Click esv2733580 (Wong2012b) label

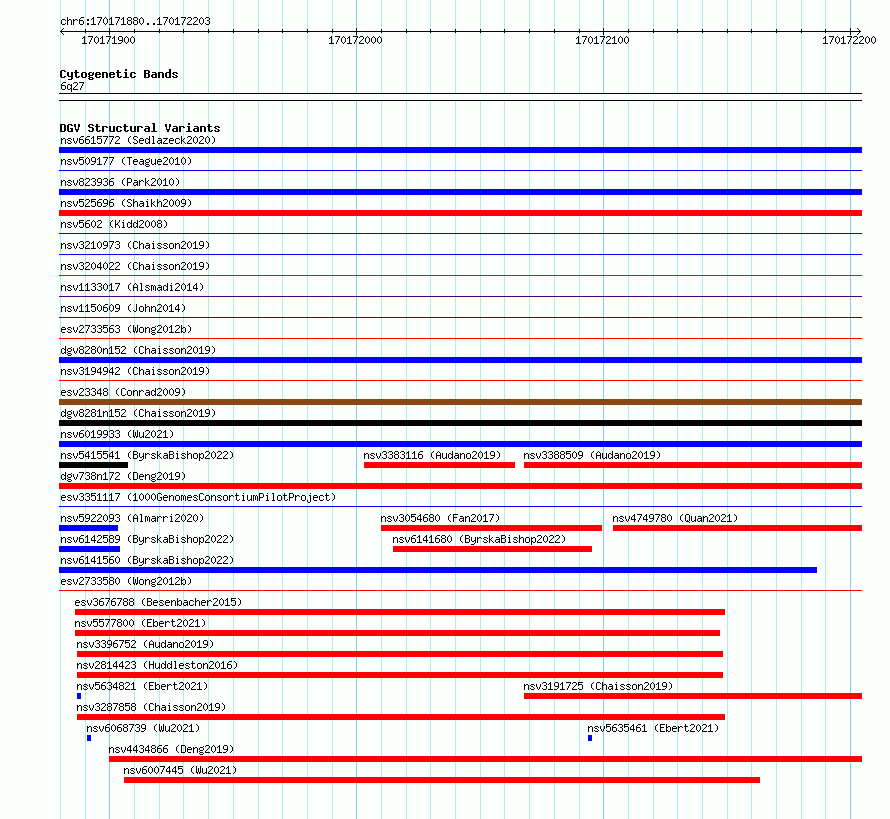126,581
